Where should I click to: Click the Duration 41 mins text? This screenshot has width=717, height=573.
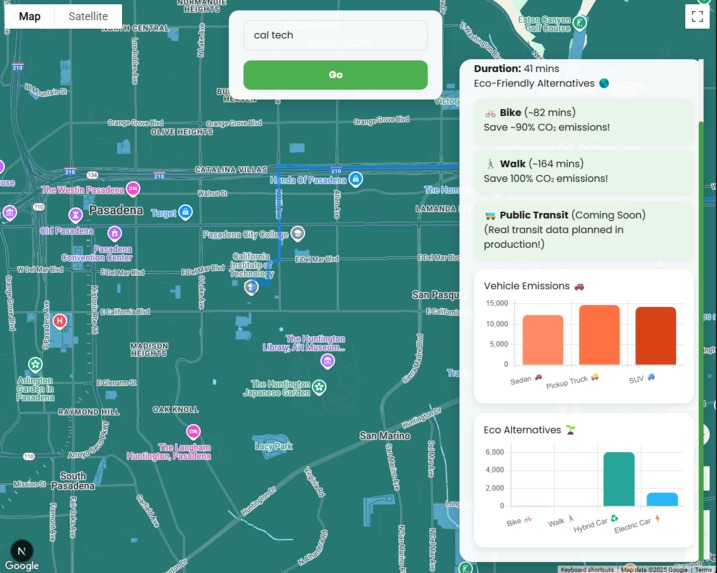(516, 69)
